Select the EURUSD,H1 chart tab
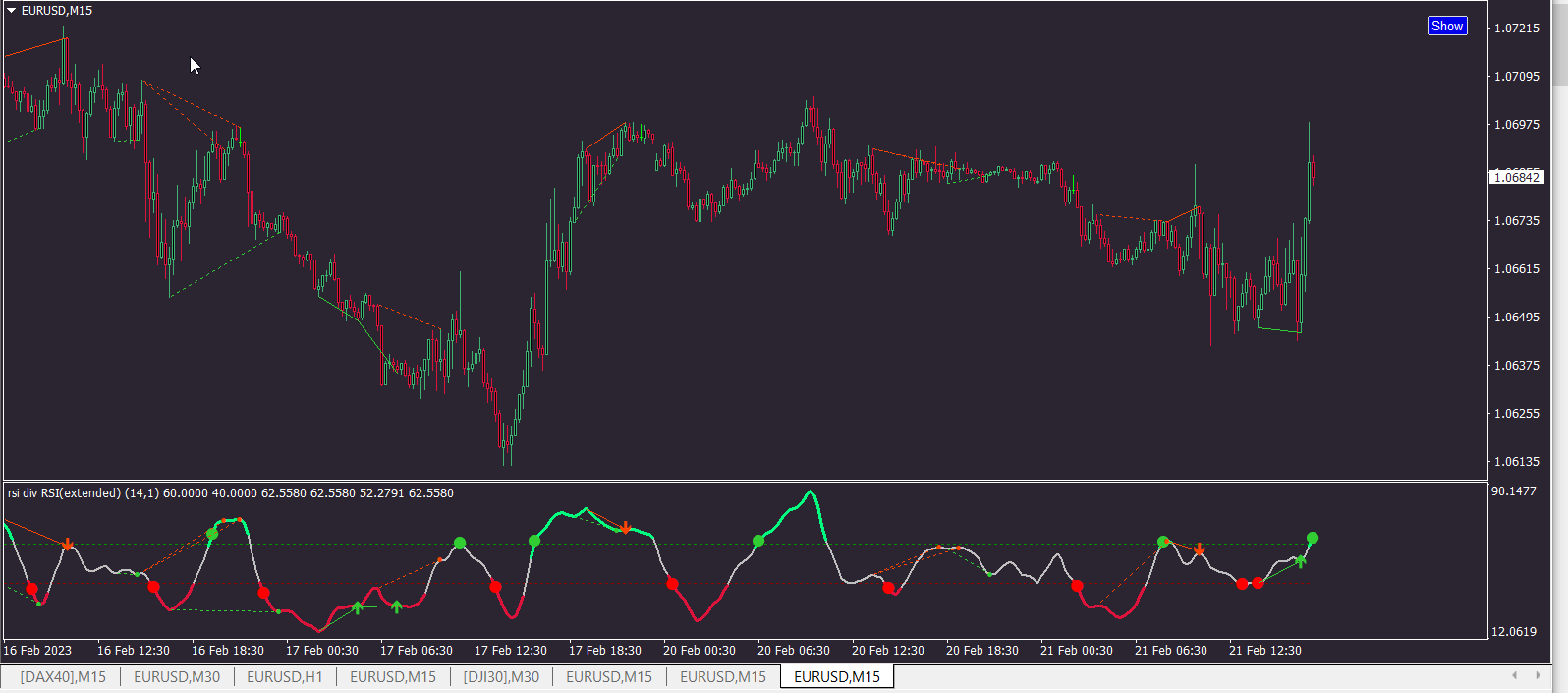The image size is (1568, 693). (x=285, y=677)
